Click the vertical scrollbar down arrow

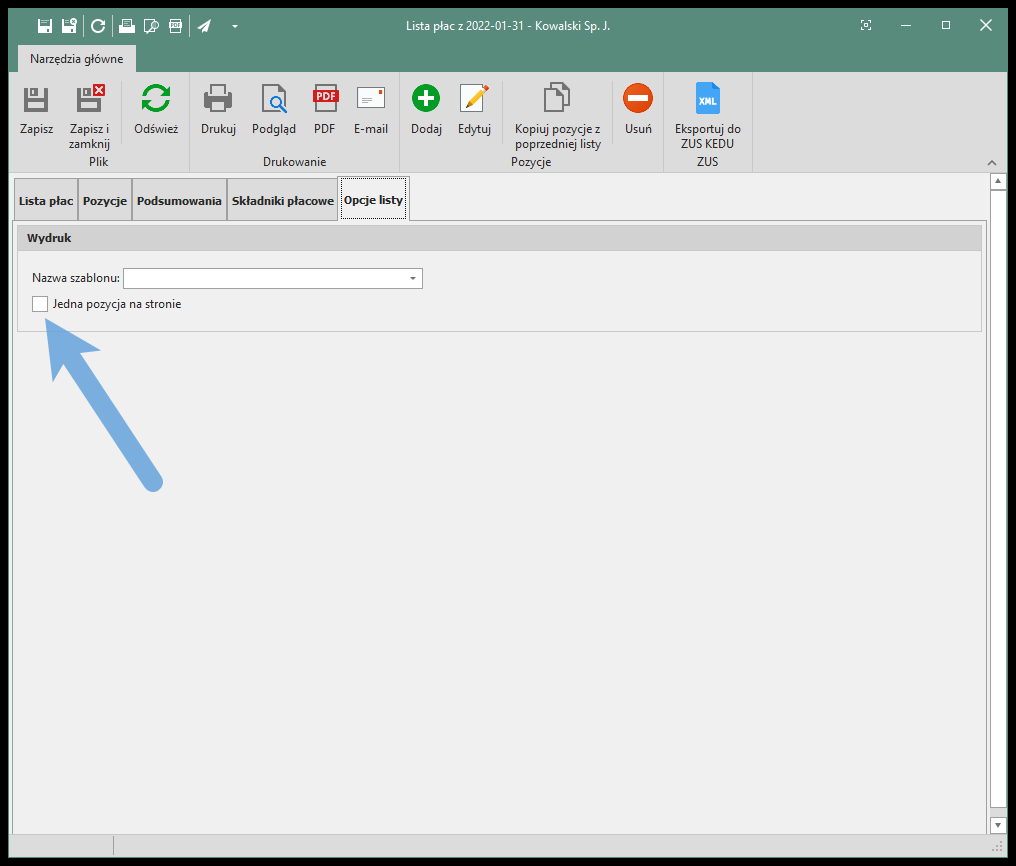(x=997, y=825)
